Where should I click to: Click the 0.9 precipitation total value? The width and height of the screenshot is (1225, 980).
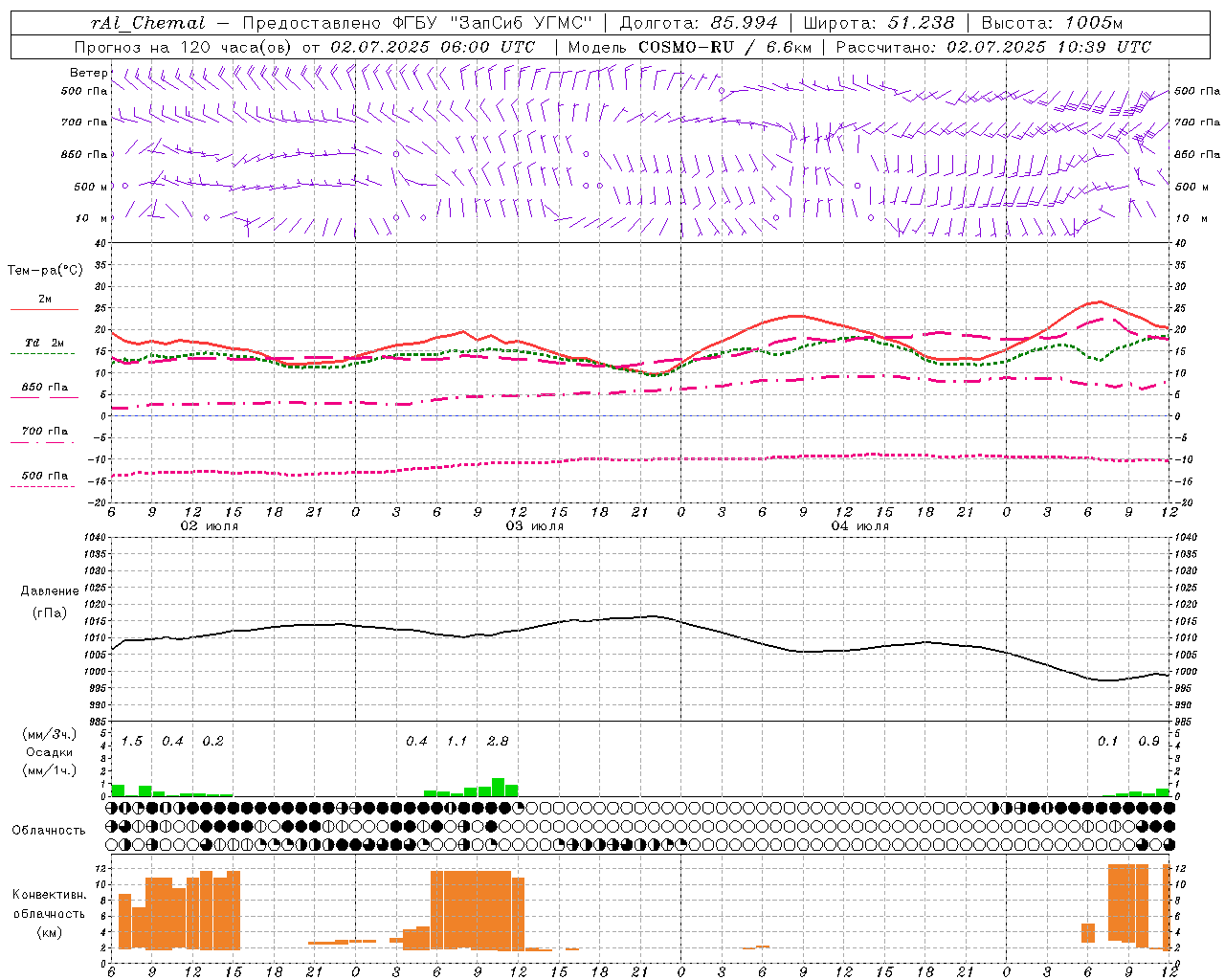click(1148, 742)
